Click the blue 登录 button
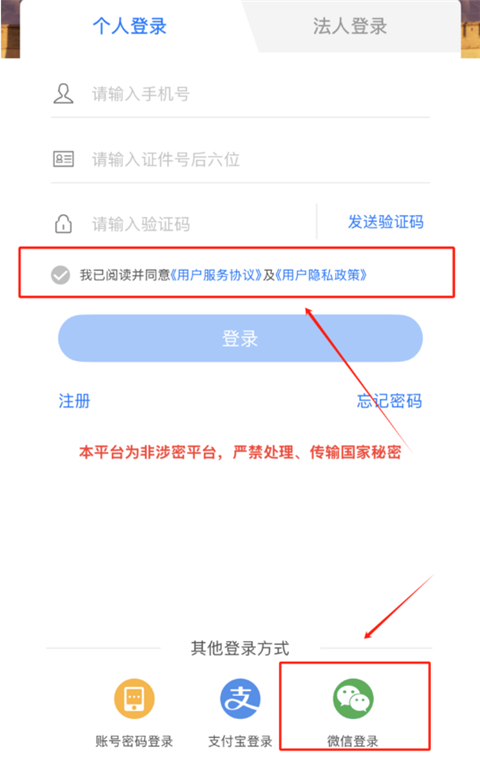 (240, 339)
